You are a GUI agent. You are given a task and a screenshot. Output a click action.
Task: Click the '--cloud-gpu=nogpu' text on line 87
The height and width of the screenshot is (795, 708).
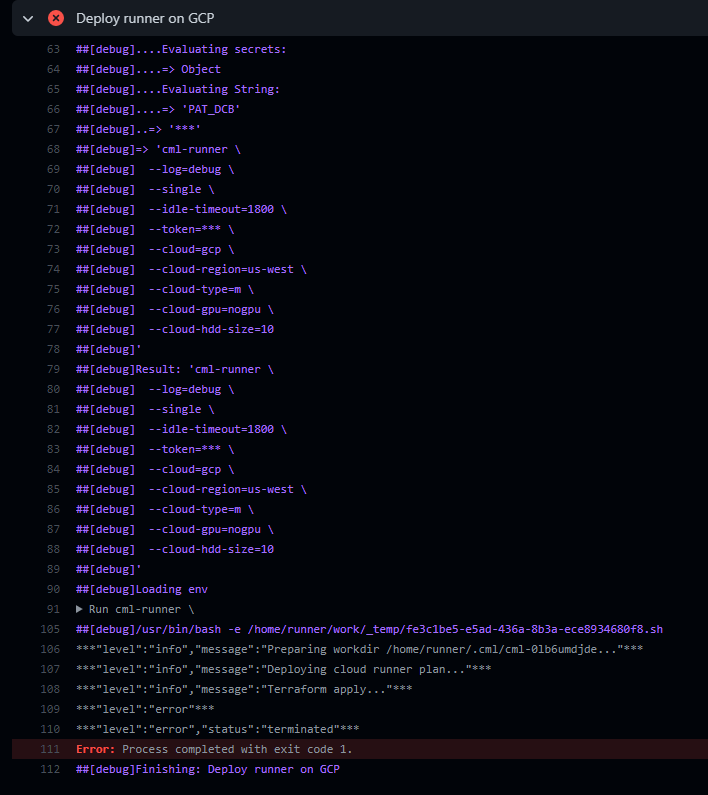coord(205,529)
